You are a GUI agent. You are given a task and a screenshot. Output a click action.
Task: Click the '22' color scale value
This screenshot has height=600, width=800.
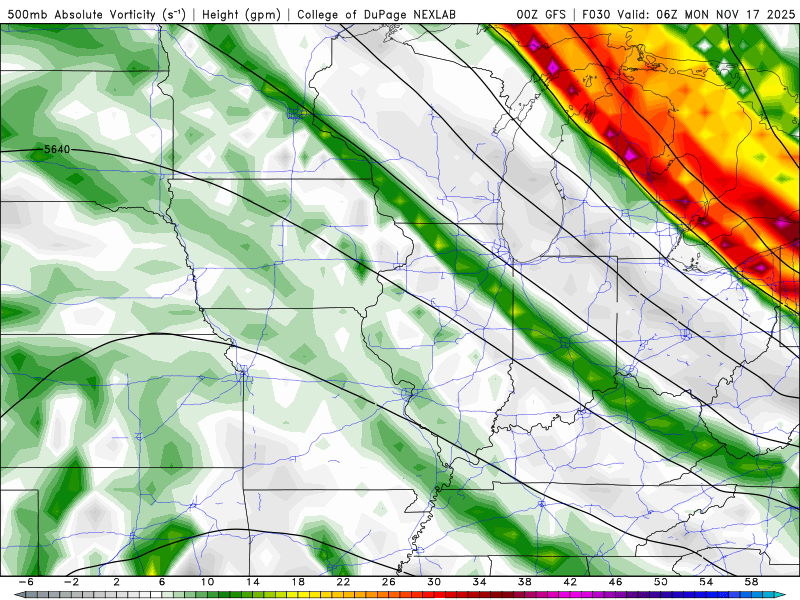(x=343, y=582)
